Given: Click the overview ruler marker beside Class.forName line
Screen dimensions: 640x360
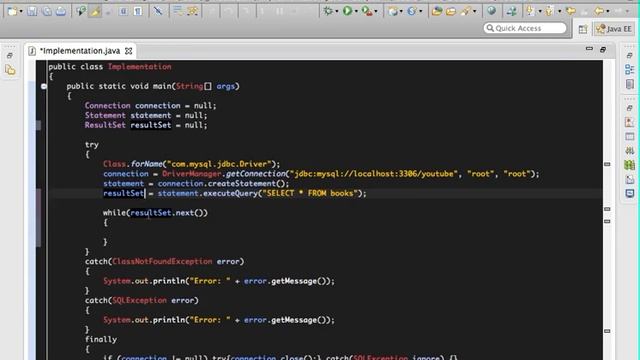Looking at the screenshot, I should tap(607, 164).
